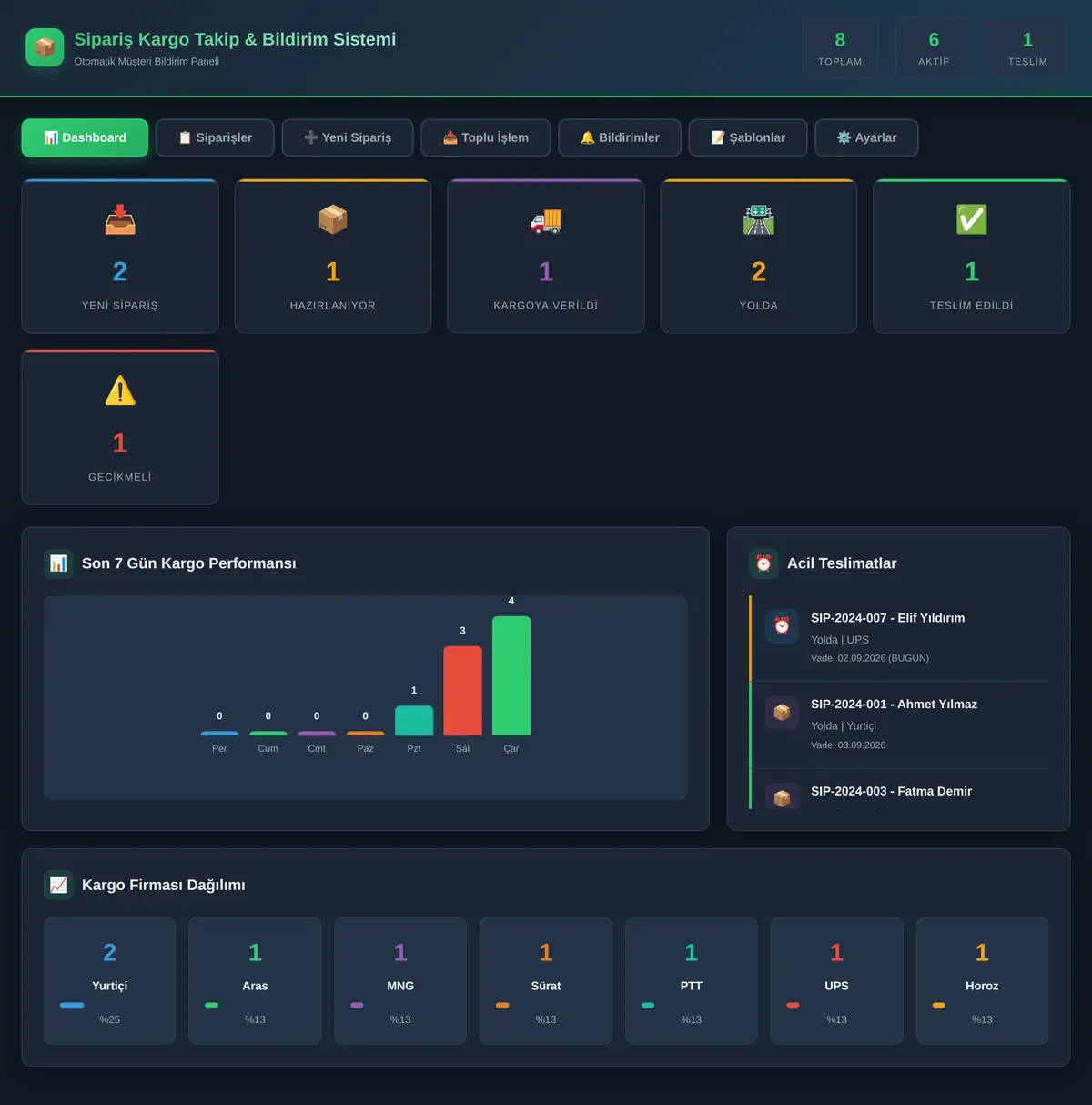The image size is (1092, 1105).
Task: Select the Aktif counter in header
Action: coord(934,48)
